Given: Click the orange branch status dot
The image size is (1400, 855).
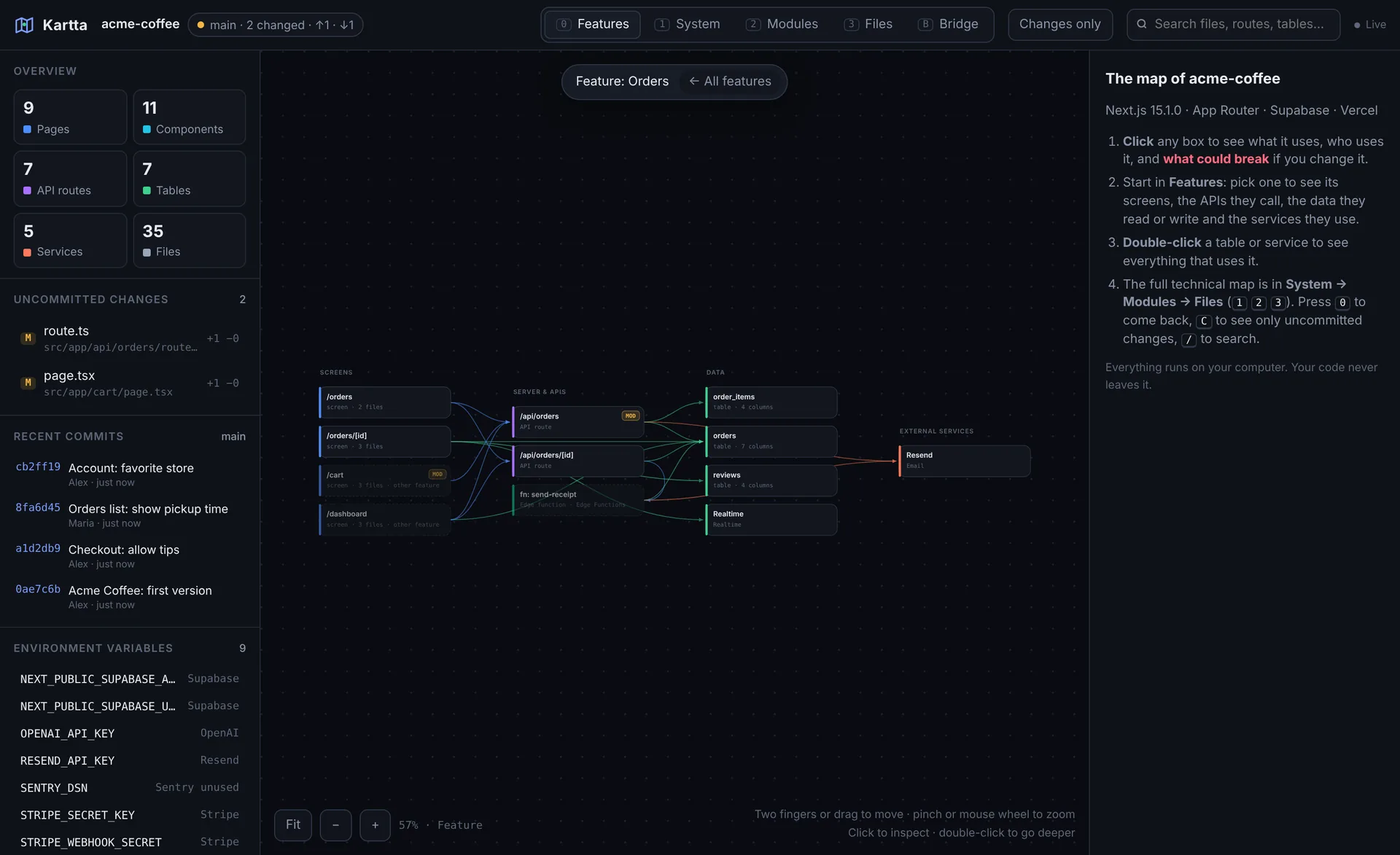Looking at the screenshot, I should point(201,25).
